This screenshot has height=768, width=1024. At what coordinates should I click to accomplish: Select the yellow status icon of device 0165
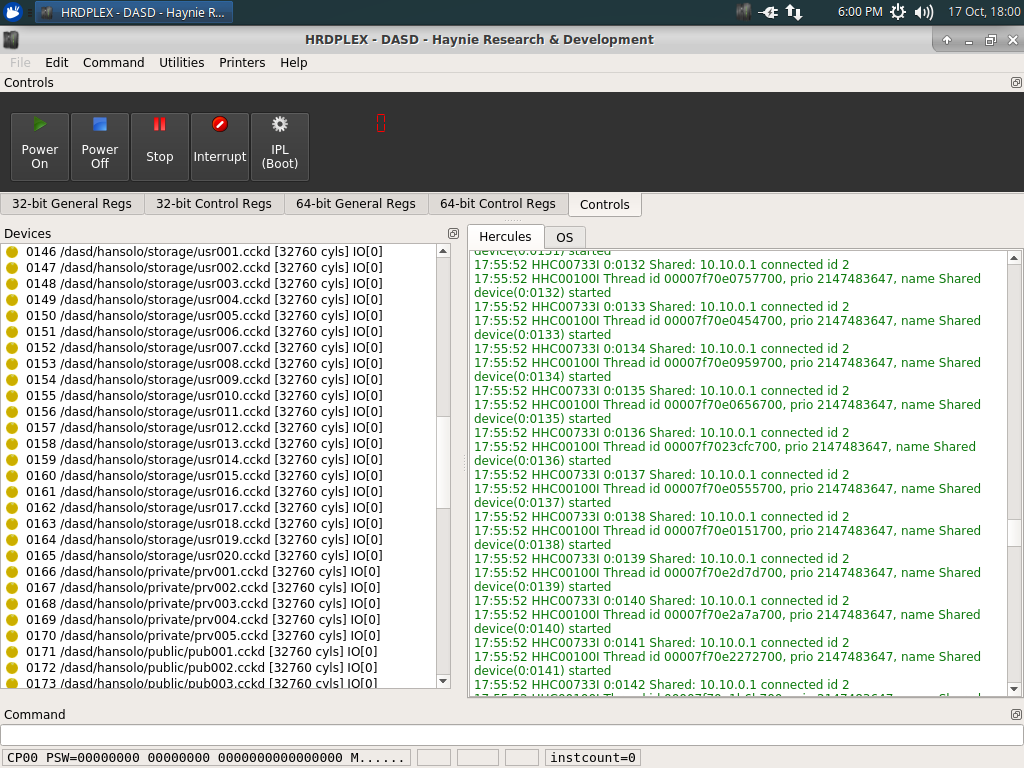[x=12, y=556]
